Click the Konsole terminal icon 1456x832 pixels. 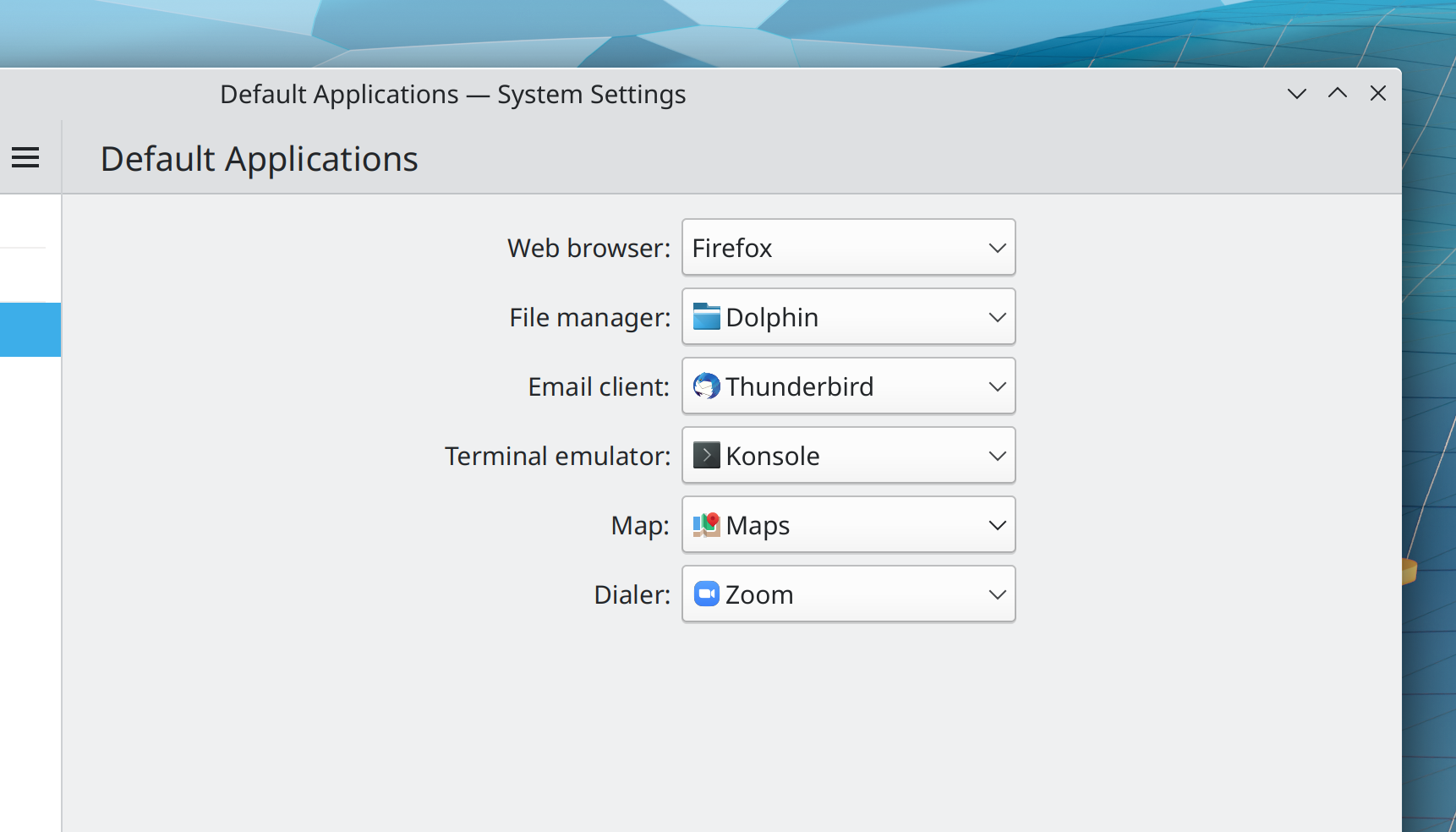coord(706,456)
